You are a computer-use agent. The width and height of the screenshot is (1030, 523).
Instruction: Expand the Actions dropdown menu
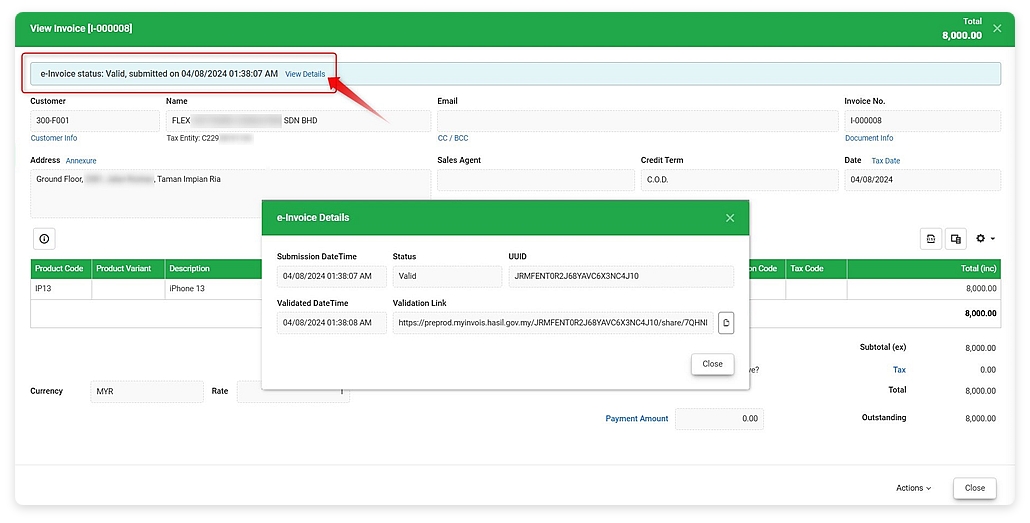point(913,488)
